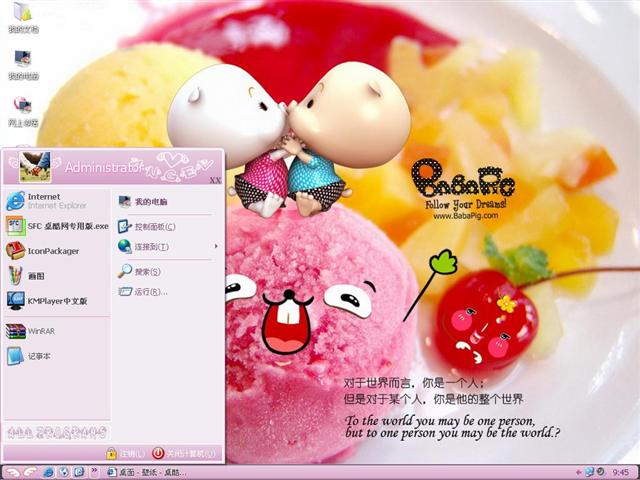Open 画图 (Paint) in the Start menu

pos(56,276)
